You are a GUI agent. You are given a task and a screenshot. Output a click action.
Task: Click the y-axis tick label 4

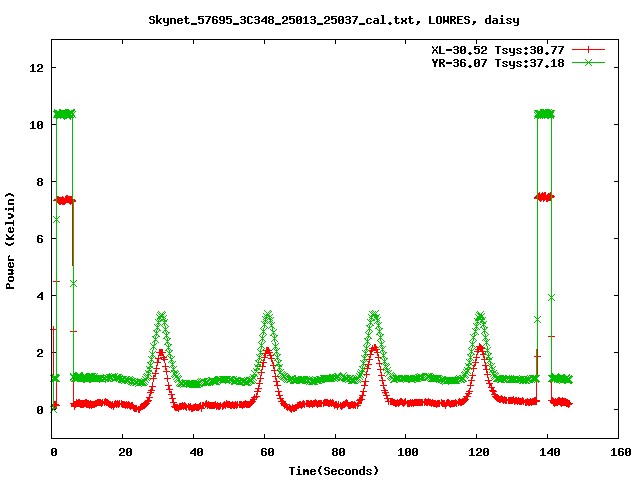(40, 296)
